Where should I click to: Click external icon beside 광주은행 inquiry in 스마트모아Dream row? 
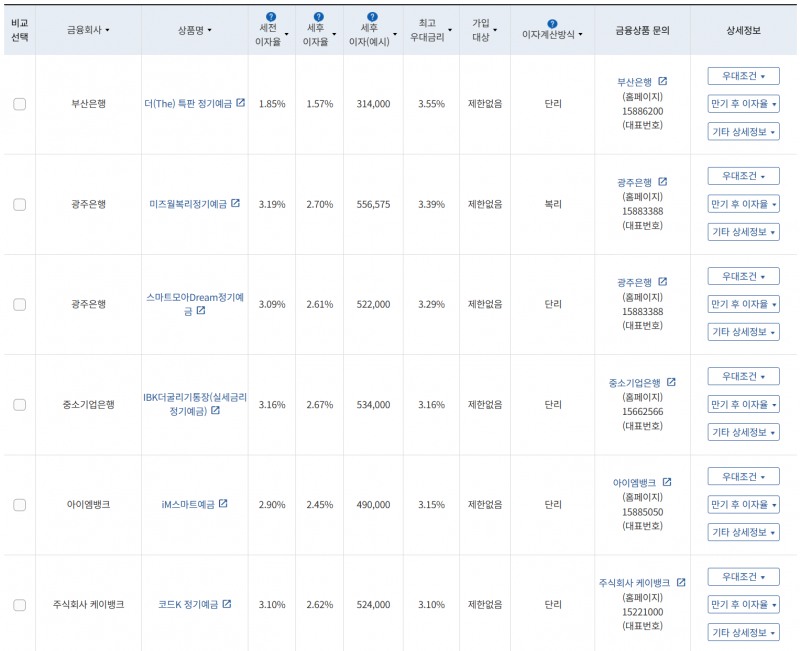pyautogui.click(x=662, y=282)
